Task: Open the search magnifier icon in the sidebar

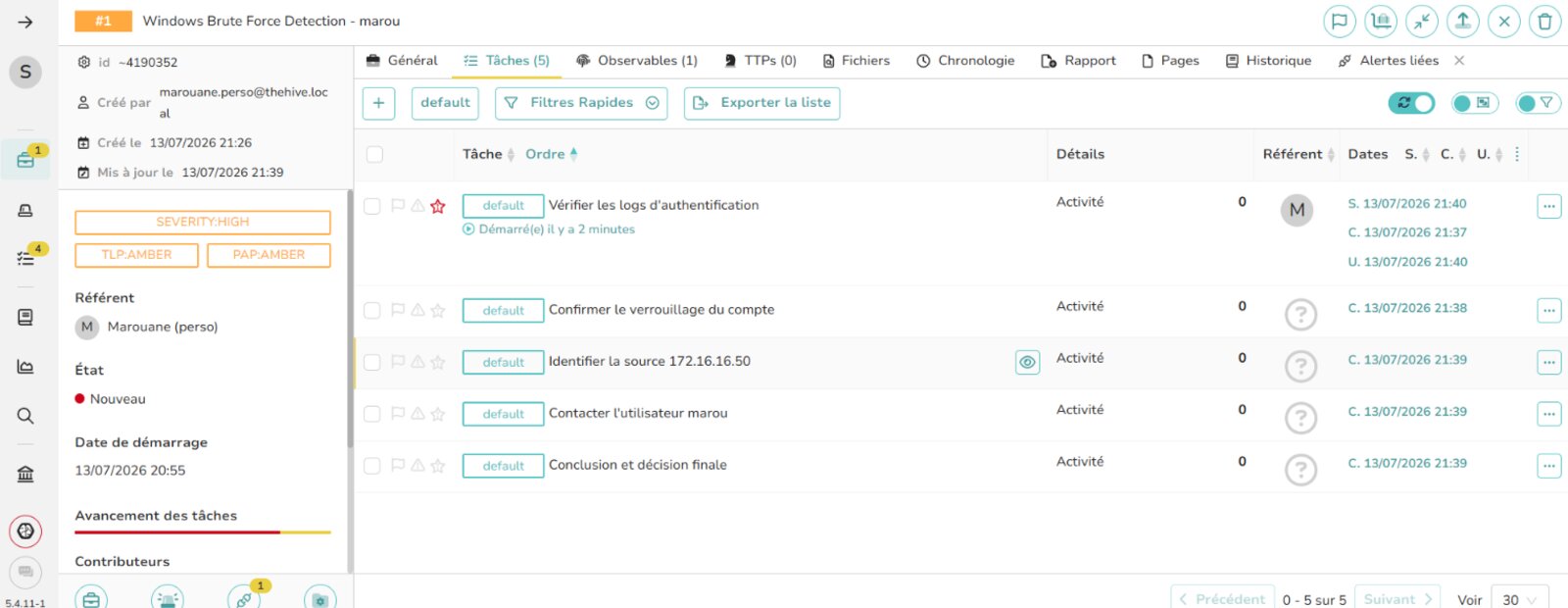Action: coord(25,416)
